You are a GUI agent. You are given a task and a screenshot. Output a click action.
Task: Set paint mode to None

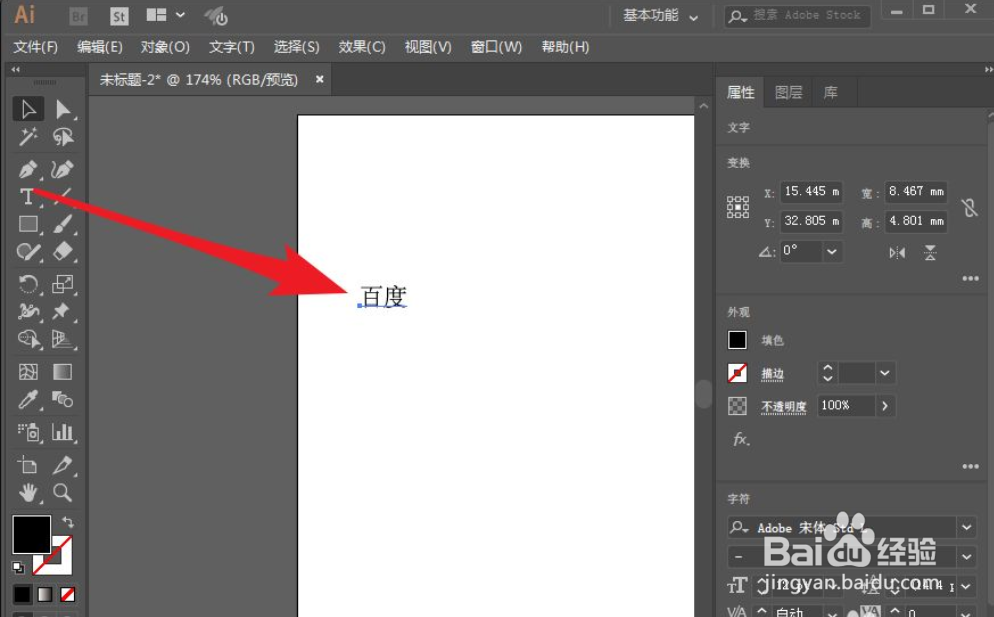[68, 594]
